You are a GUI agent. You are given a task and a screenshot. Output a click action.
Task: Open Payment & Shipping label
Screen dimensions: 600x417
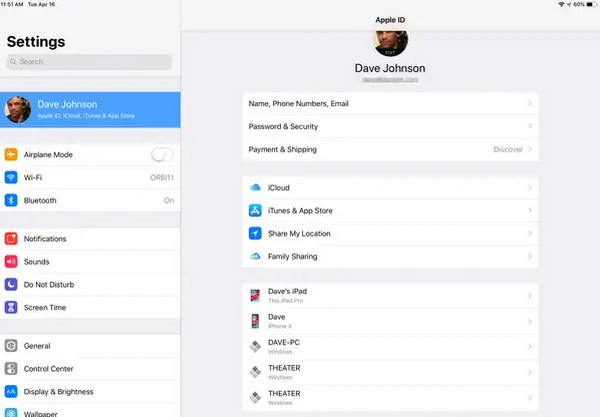tap(283, 149)
